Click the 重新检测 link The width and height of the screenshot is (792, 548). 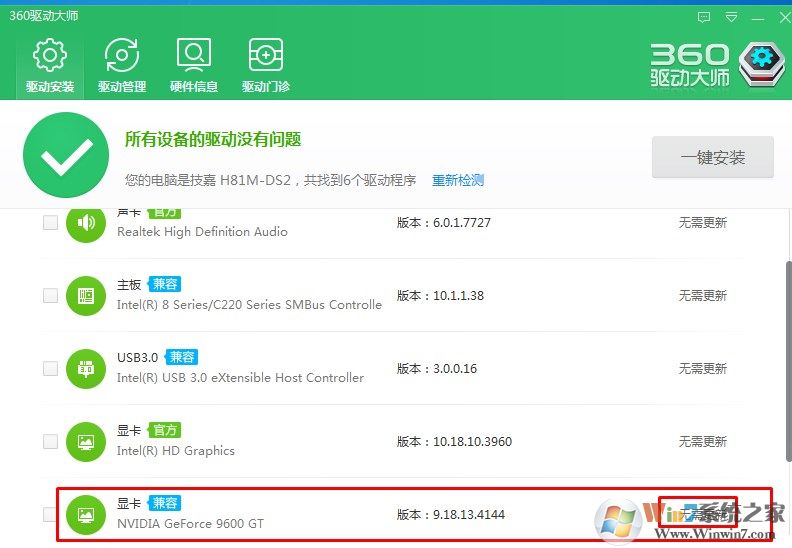458,180
